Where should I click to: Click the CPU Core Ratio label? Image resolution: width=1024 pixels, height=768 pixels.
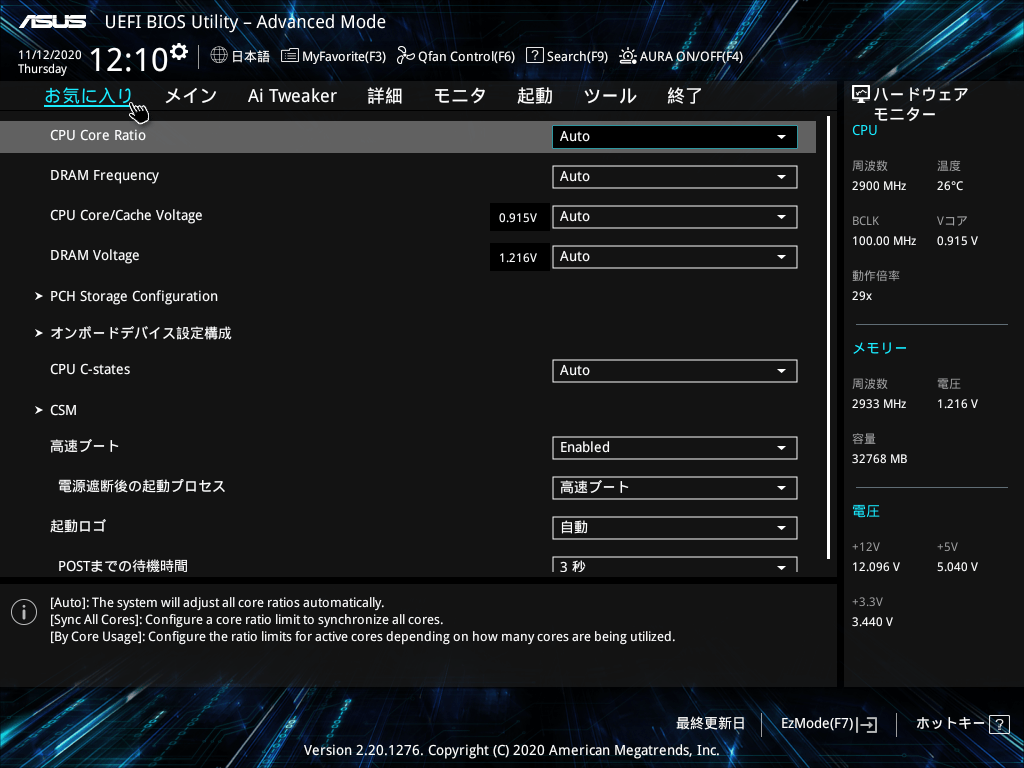coord(98,135)
